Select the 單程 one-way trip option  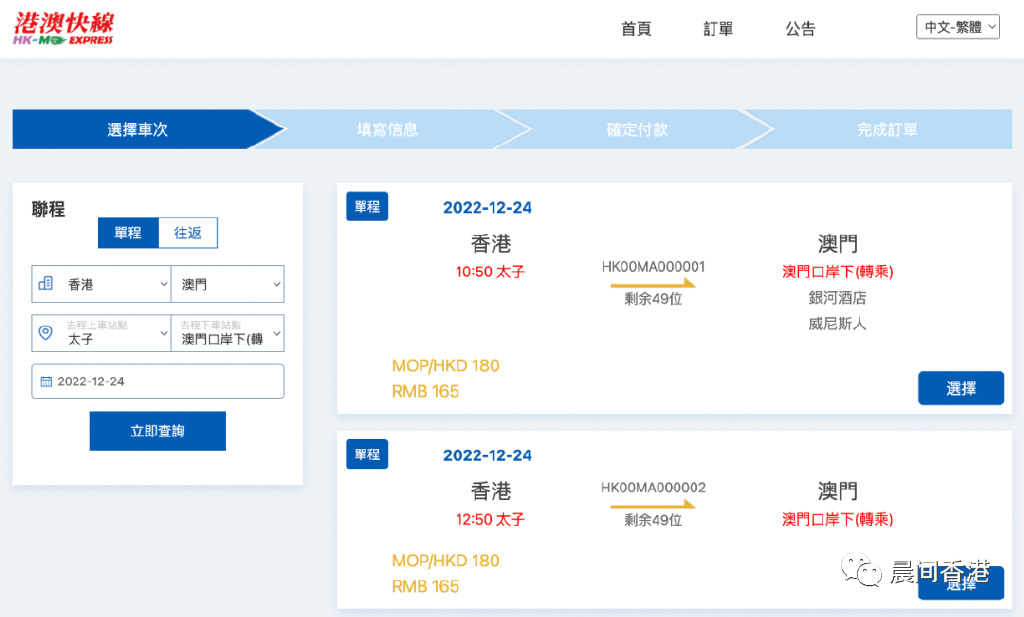128,233
